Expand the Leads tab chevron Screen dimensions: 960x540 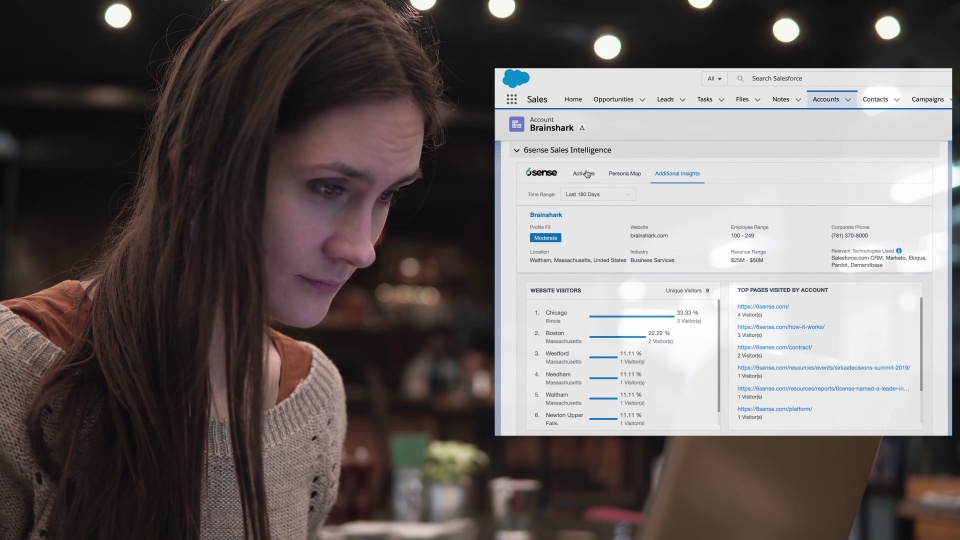tap(683, 100)
